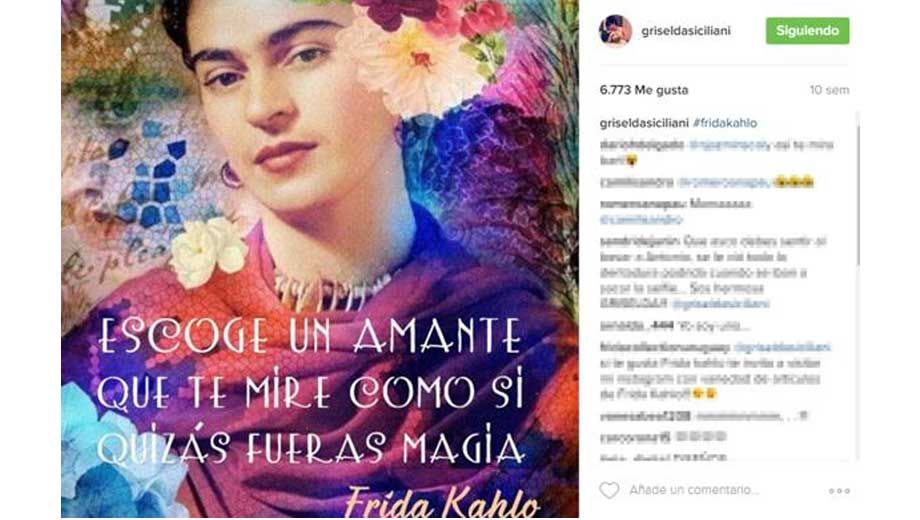This screenshot has width=920, height=520.
Task: Click the Frida Kahlo post image
Action: (x=320, y=259)
